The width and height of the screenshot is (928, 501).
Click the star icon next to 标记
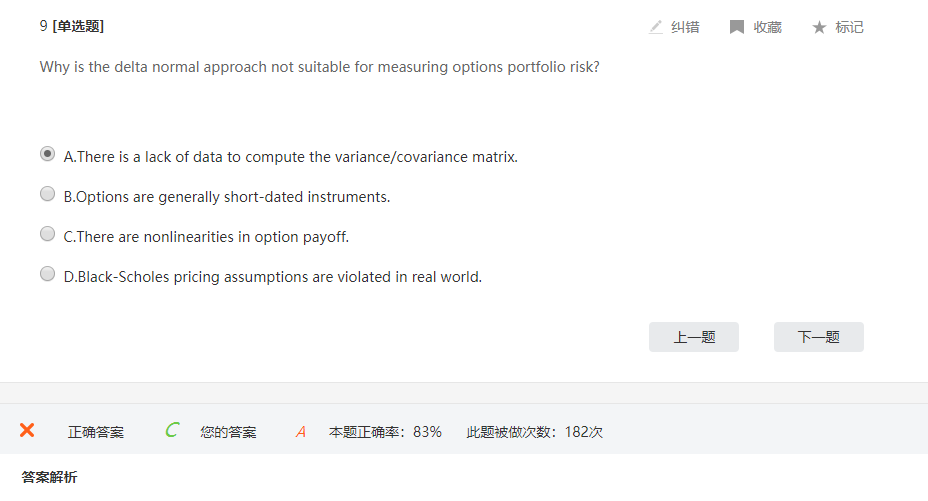click(819, 27)
